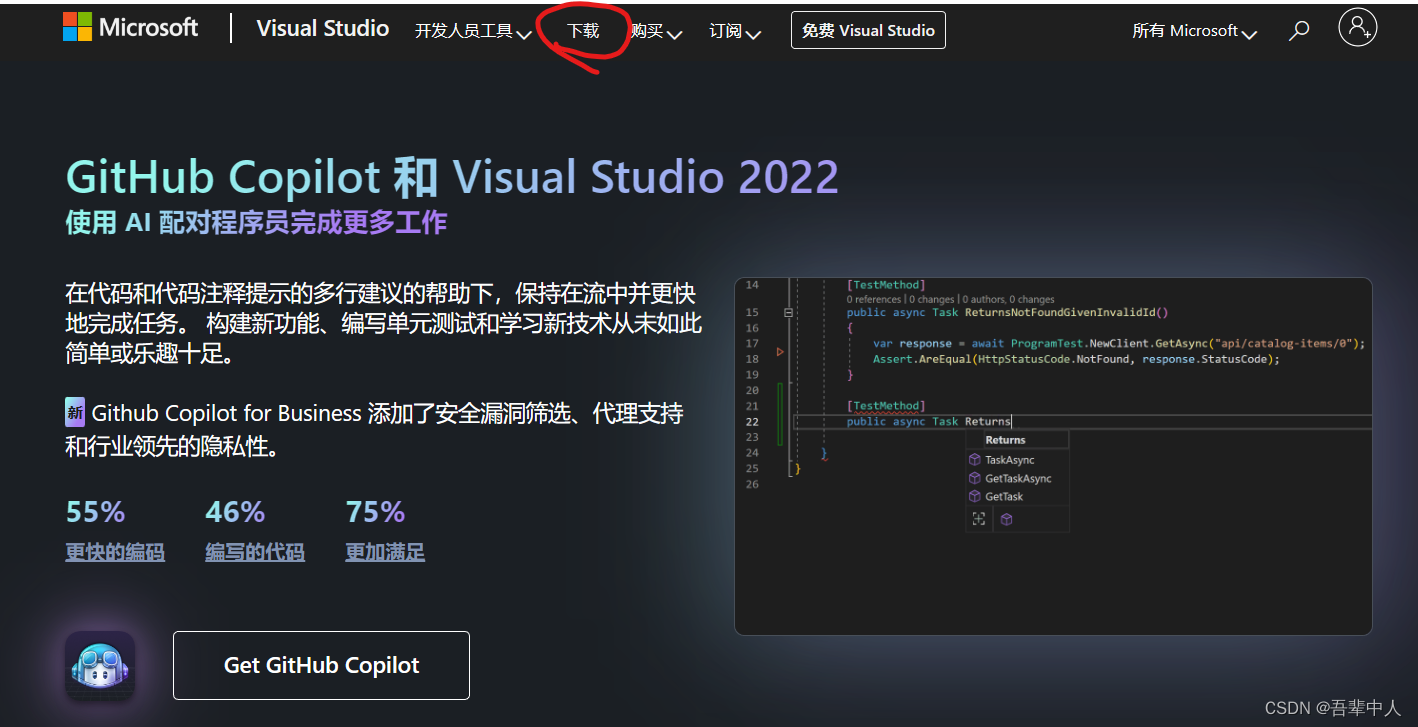This screenshot has width=1418, height=727.
Task: Click the cube icon beside TaskAsync
Action: (975, 460)
